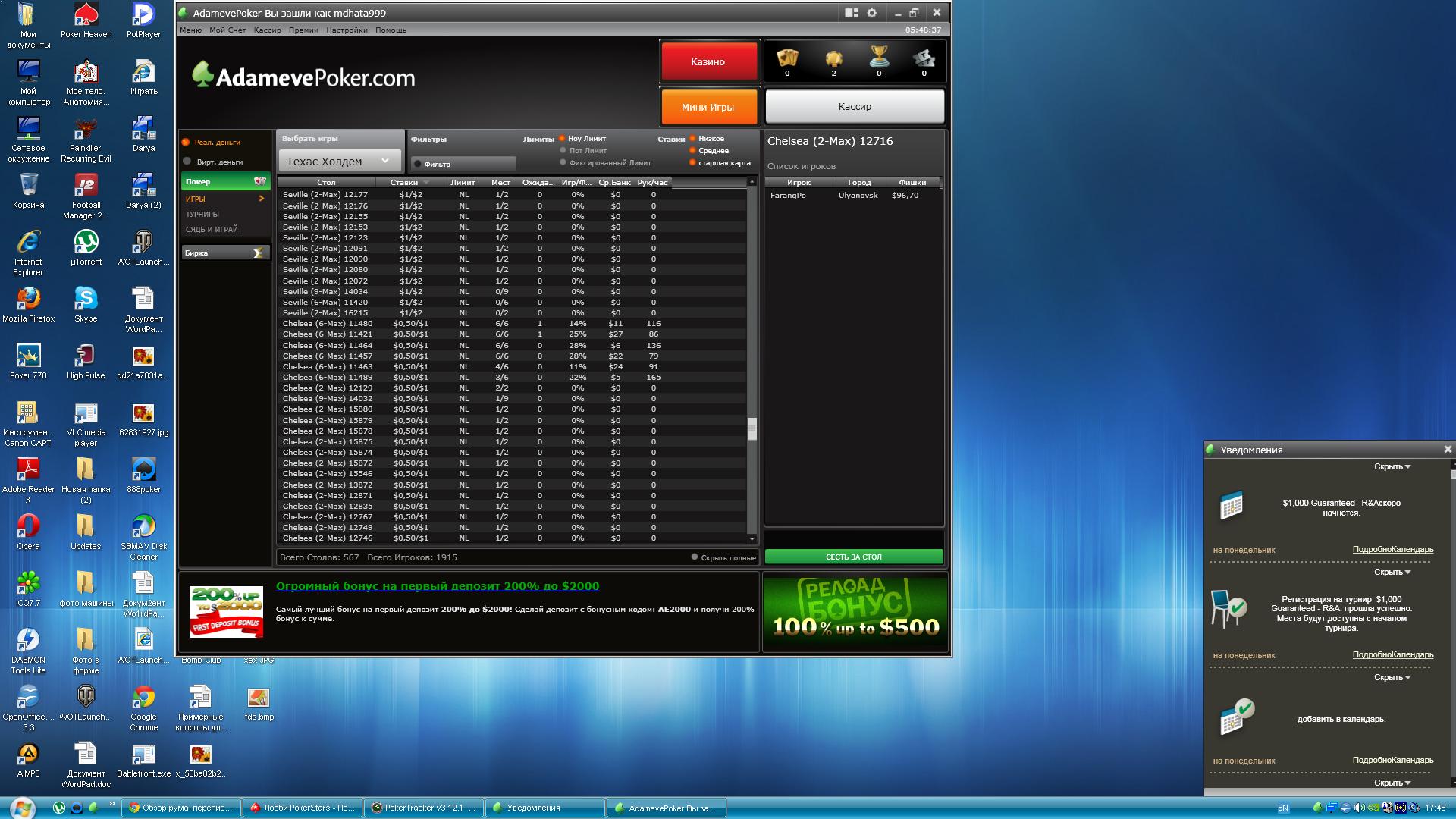Open the Настройки menu
This screenshot has height=819, width=1456.
(347, 30)
